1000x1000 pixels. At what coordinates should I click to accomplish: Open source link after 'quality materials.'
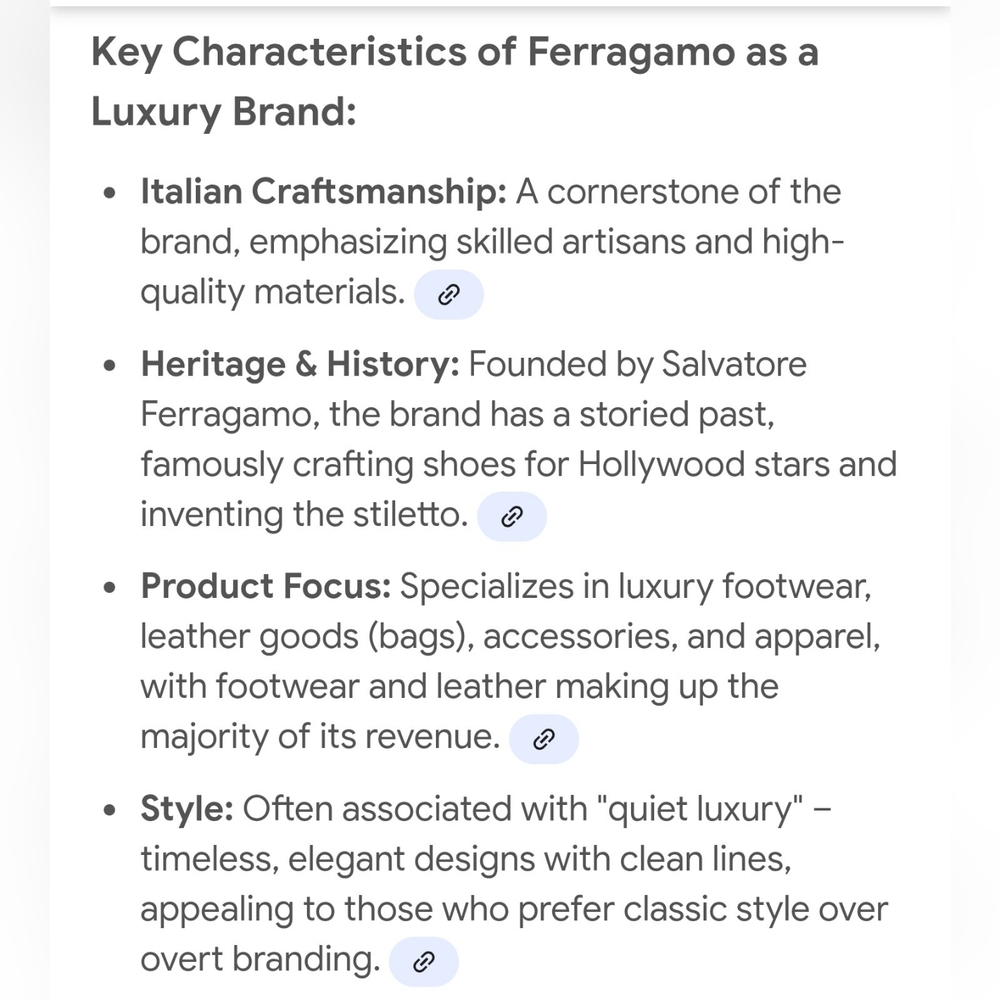(448, 295)
